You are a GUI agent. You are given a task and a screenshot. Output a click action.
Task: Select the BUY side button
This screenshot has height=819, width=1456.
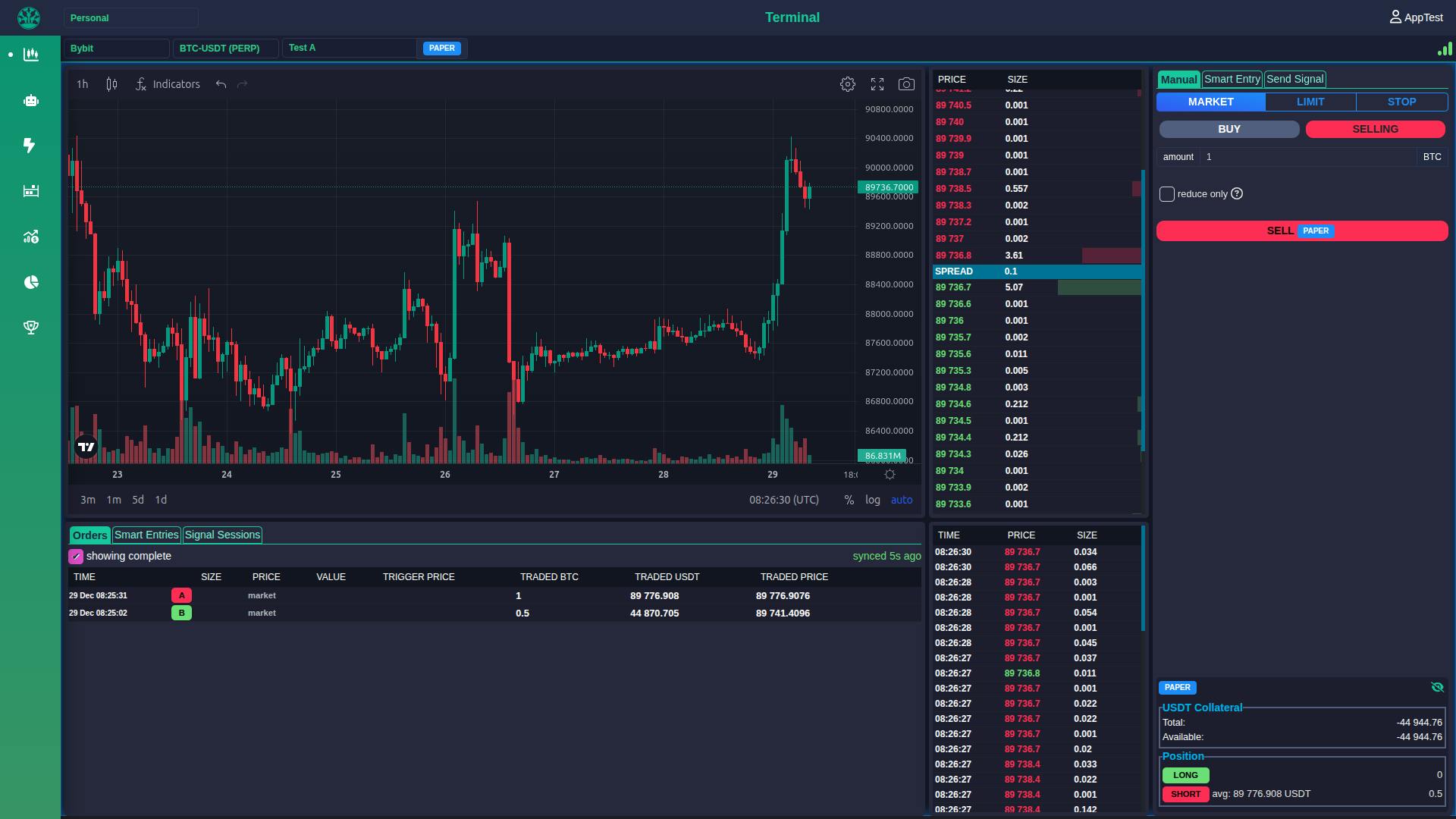pos(1228,129)
